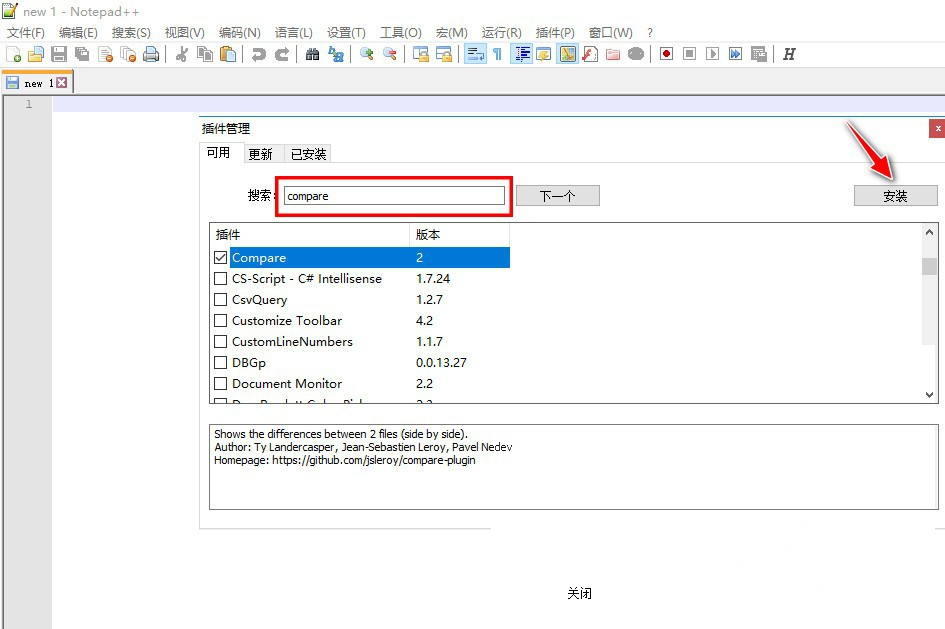
Task: Open Find with the binoculars icon
Action: pyautogui.click(x=312, y=54)
